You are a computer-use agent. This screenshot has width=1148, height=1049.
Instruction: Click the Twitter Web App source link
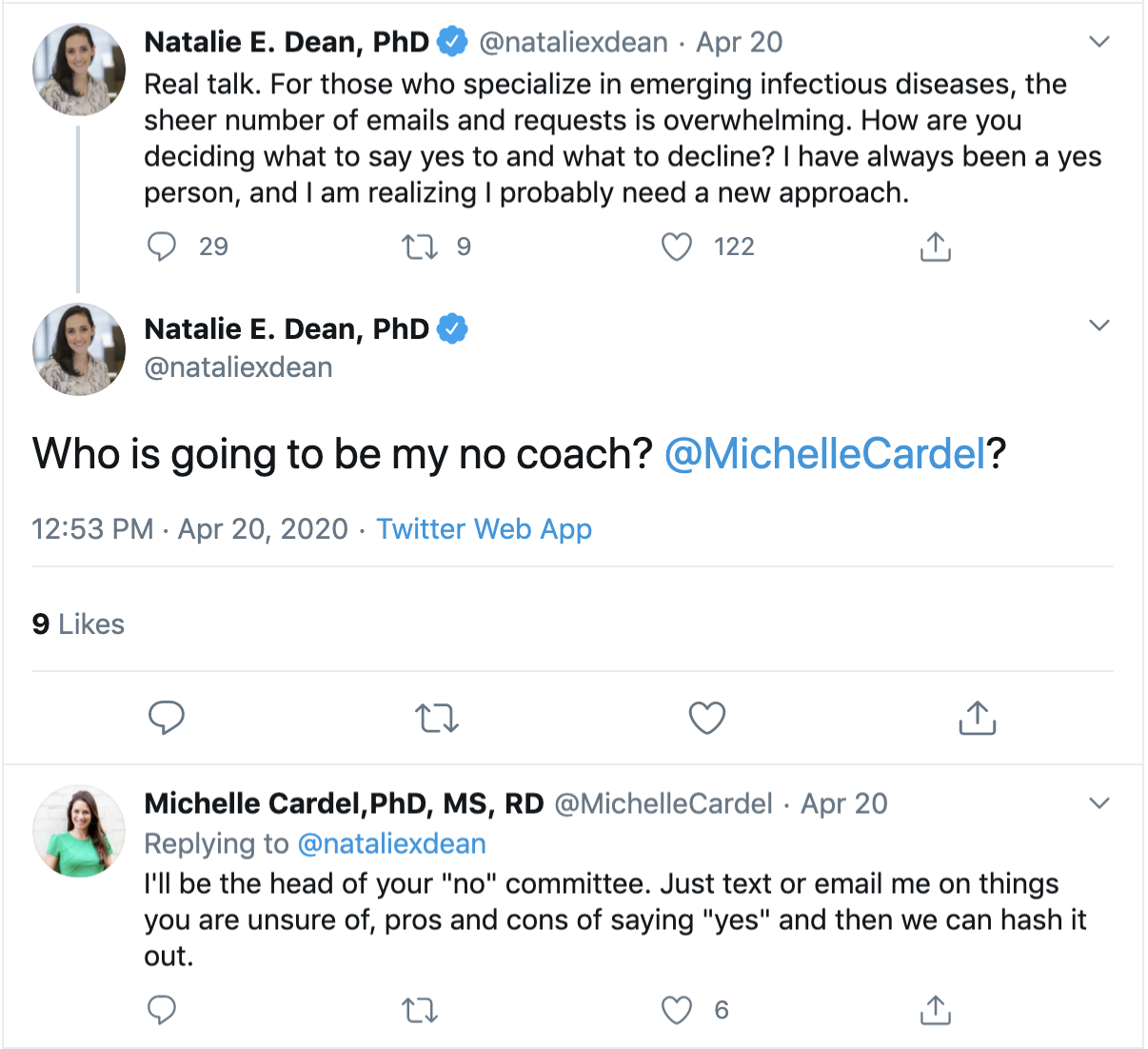tap(484, 528)
